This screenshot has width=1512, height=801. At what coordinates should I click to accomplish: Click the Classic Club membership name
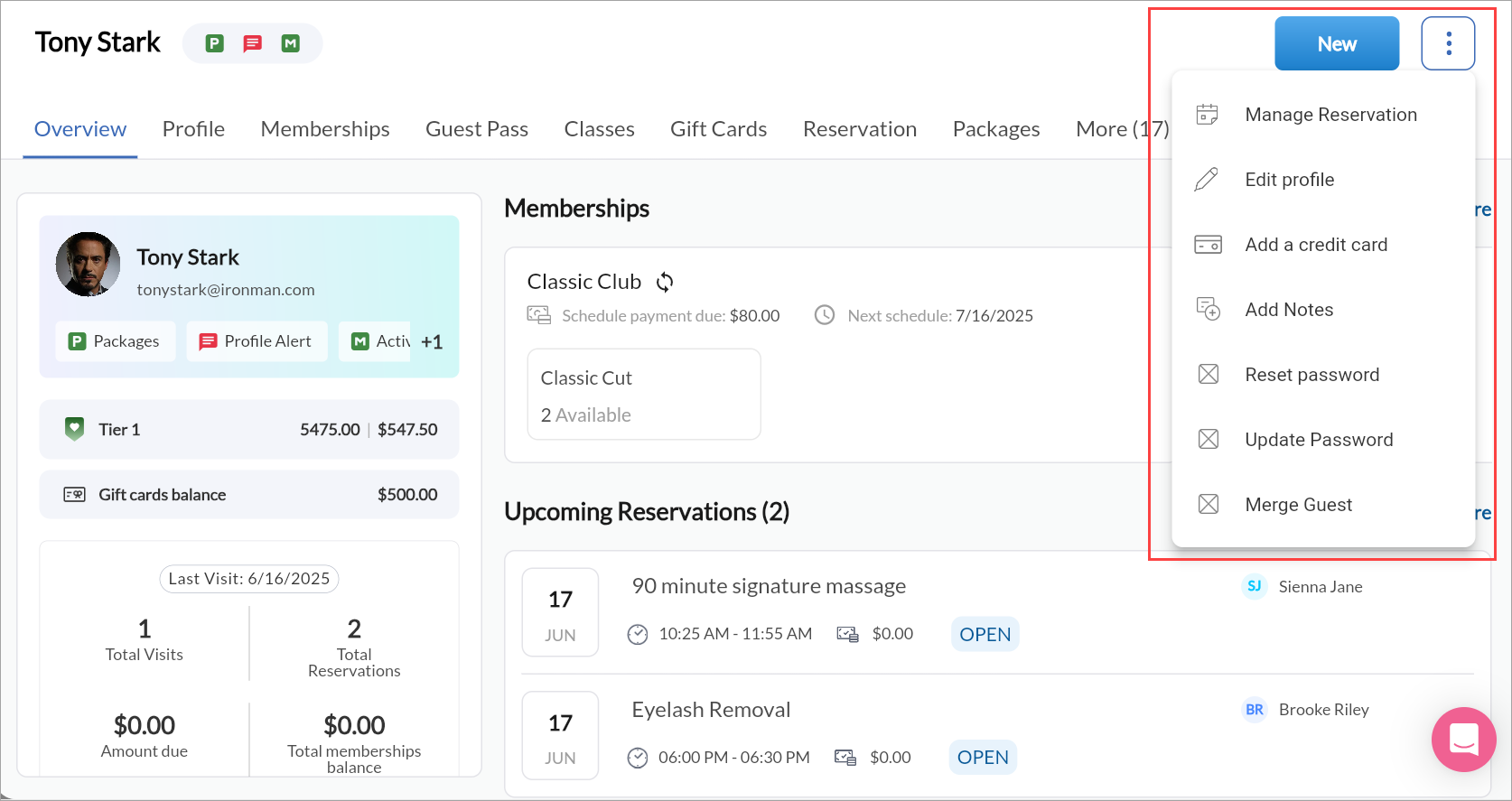pos(584,282)
